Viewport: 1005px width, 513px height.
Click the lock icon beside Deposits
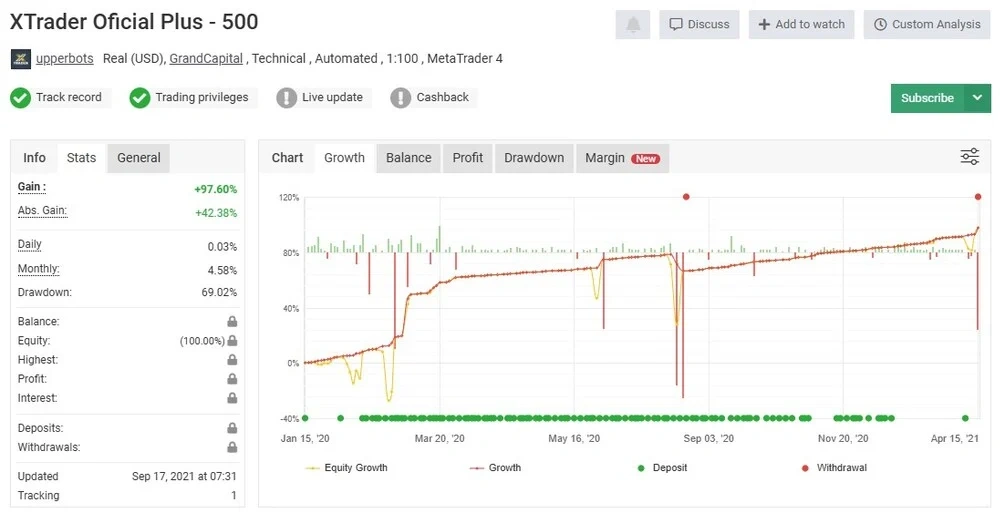pos(232,429)
